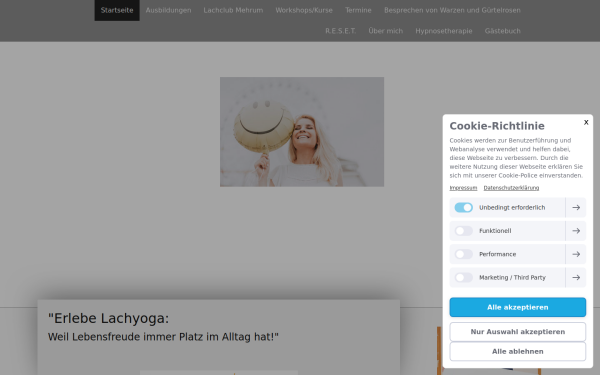Screen dimensions: 600x375
Task: Turn on Marketing / Third Party switch
Action: tap(463, 277)
